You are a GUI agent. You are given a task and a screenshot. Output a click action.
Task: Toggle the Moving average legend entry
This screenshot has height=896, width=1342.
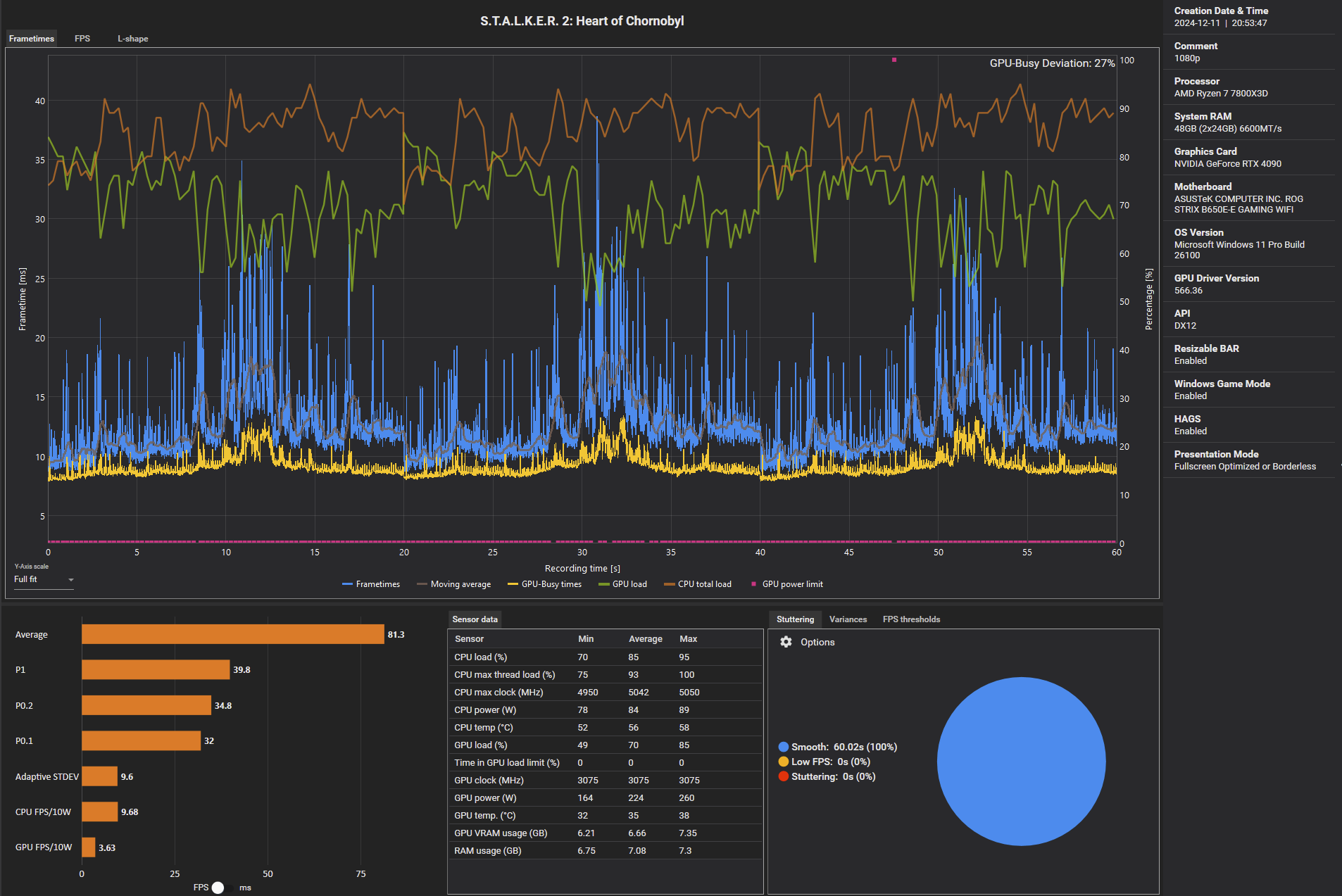point(453,584)
